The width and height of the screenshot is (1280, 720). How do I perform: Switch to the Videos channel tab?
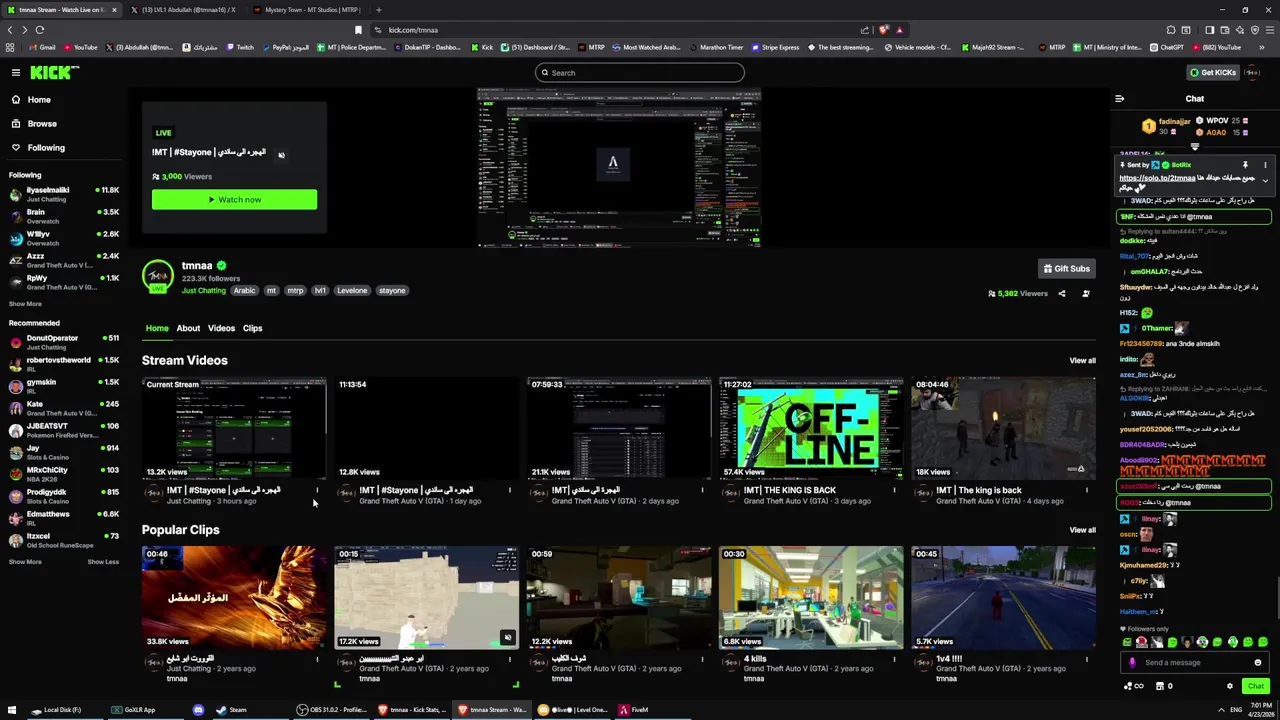[221, 328]
